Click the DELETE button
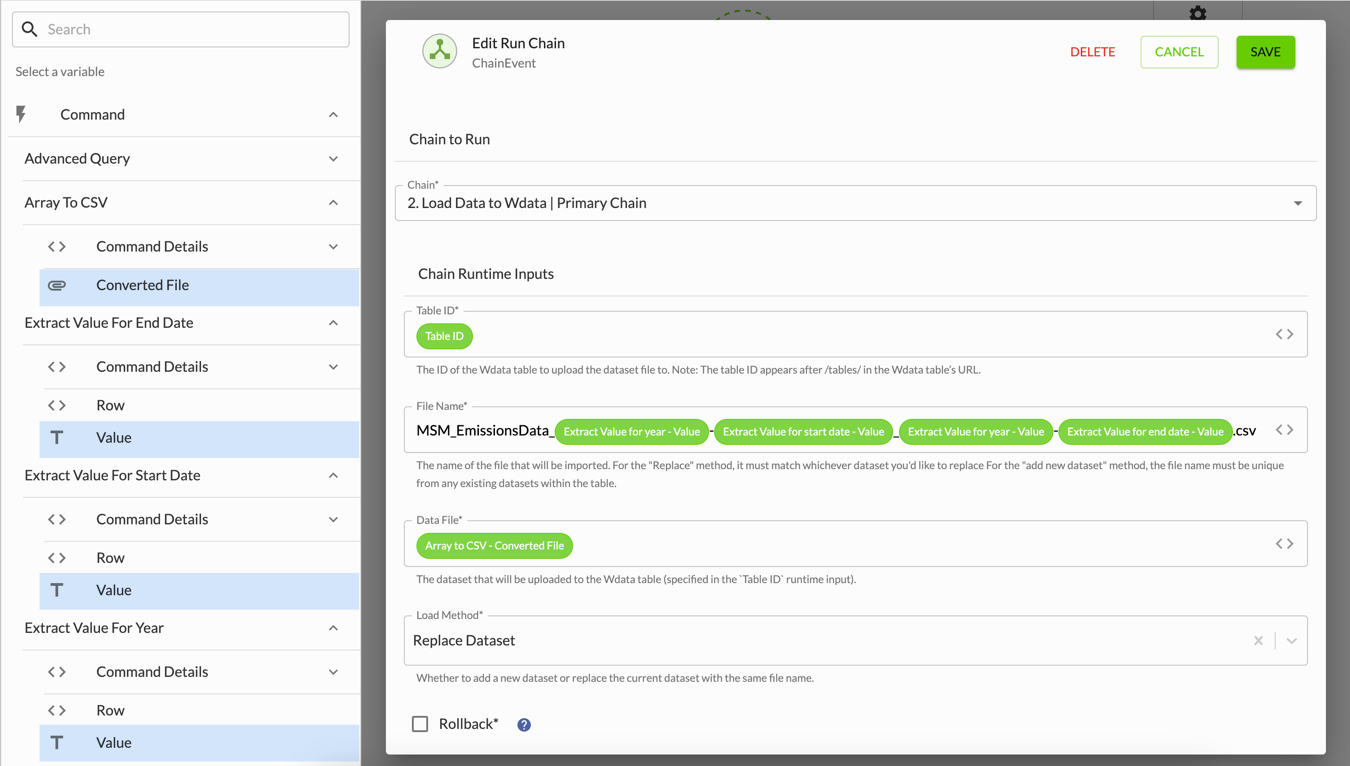The width and height of the screenshot is (1350, 766). [x=1092, y=52]
